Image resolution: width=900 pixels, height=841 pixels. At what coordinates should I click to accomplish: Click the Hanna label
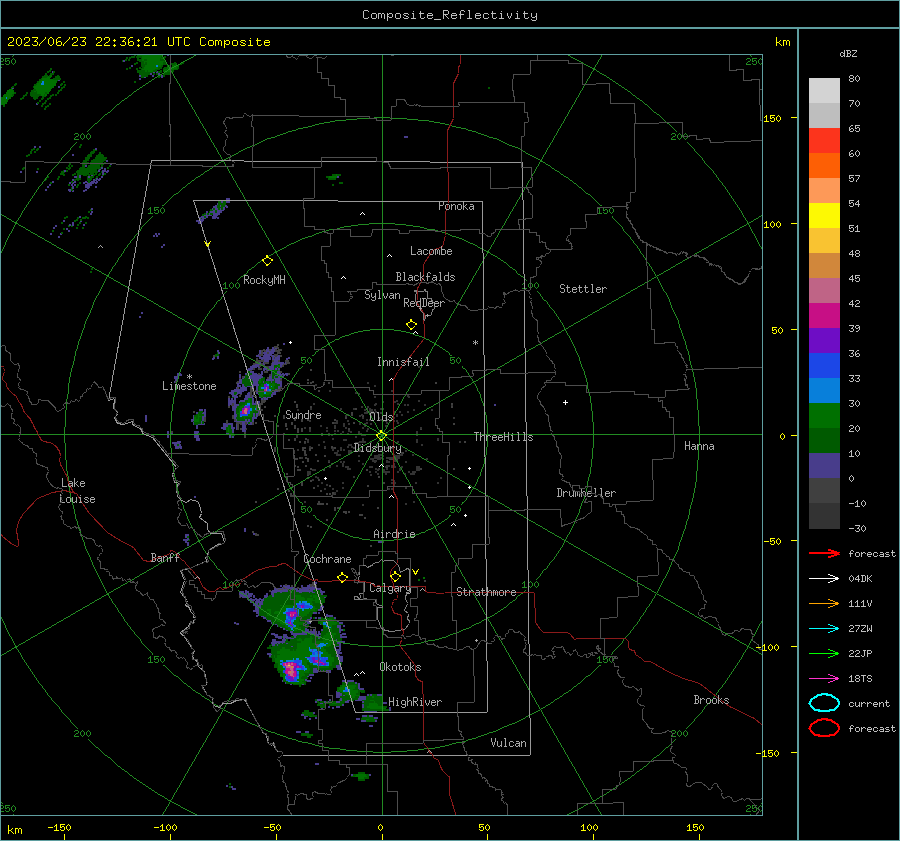(x=699, y=446)
